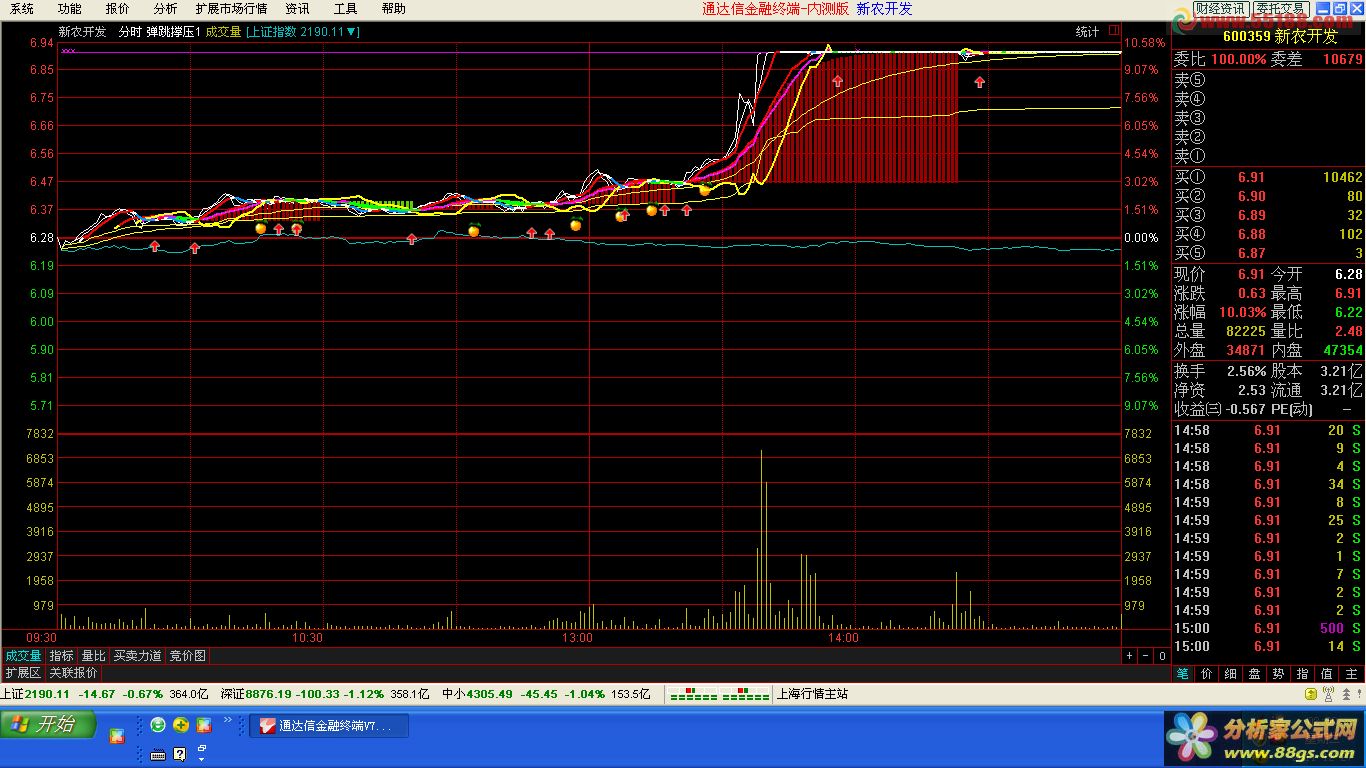Select the 势 tab in quote panel
The image size is (1366, 768).
pos(1279,674)
